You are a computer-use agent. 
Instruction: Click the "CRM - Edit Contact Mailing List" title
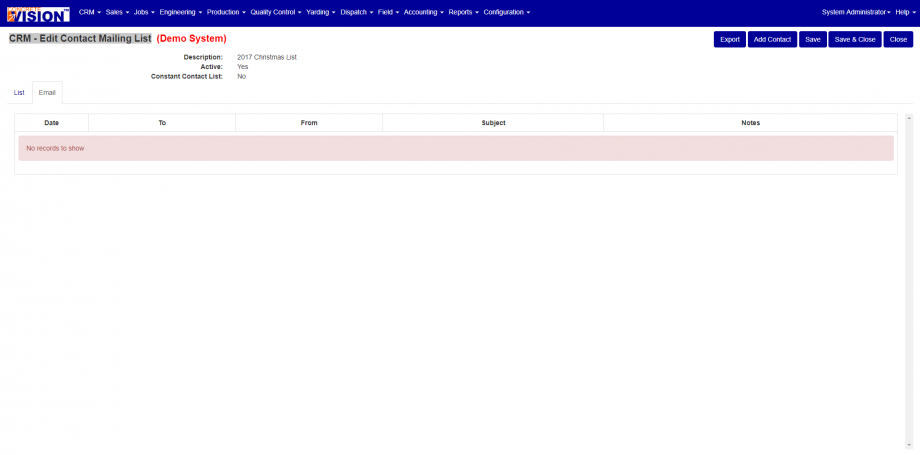point(80,39)
